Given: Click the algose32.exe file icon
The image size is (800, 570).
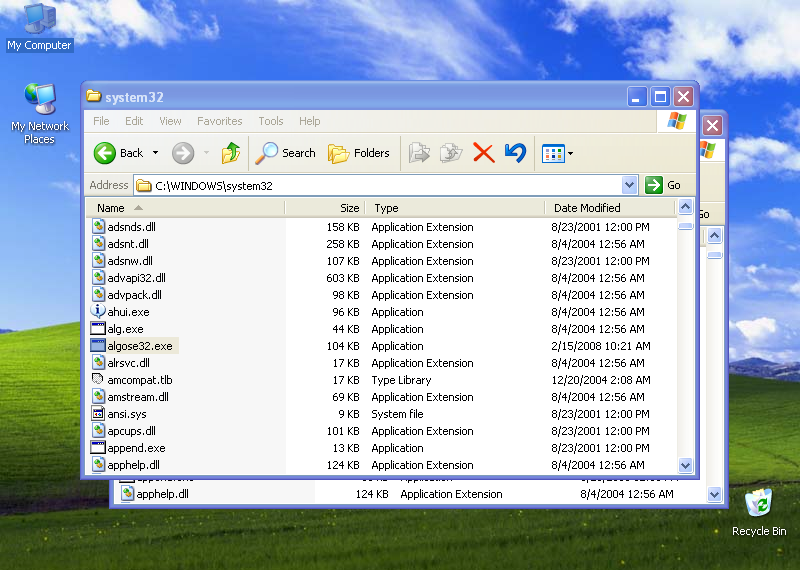Looking at the screenshot, I should coord(98,345).
